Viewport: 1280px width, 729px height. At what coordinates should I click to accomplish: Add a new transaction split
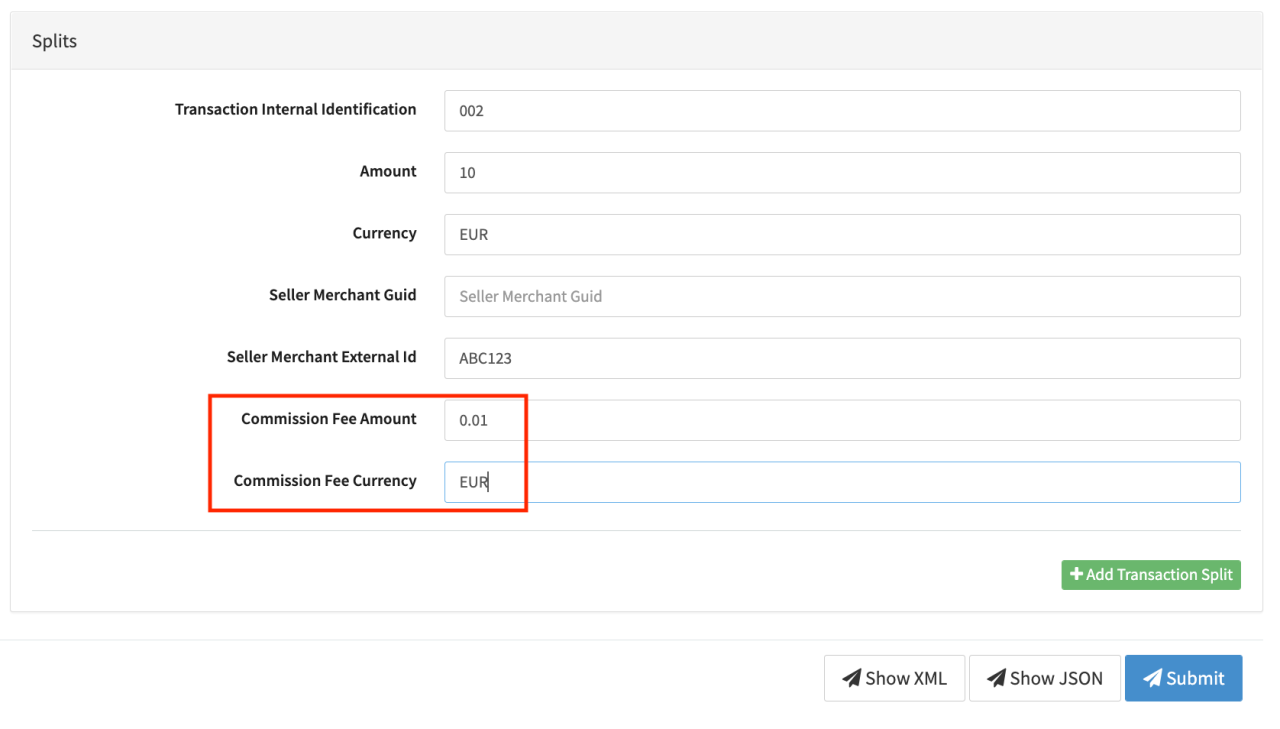[x=1150, y=575]
